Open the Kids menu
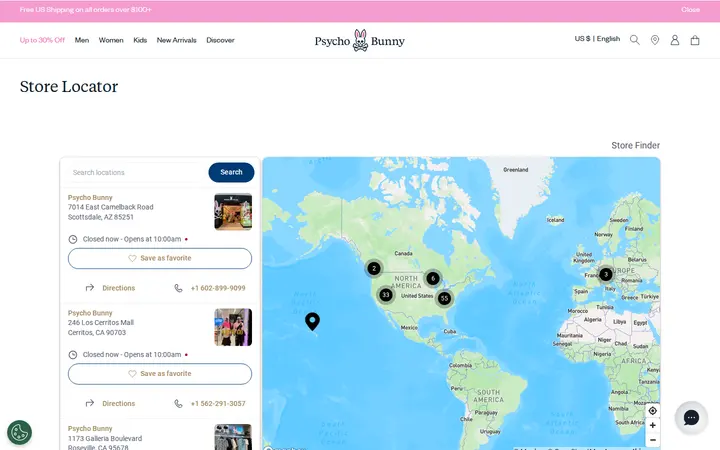 coord(140,40)
